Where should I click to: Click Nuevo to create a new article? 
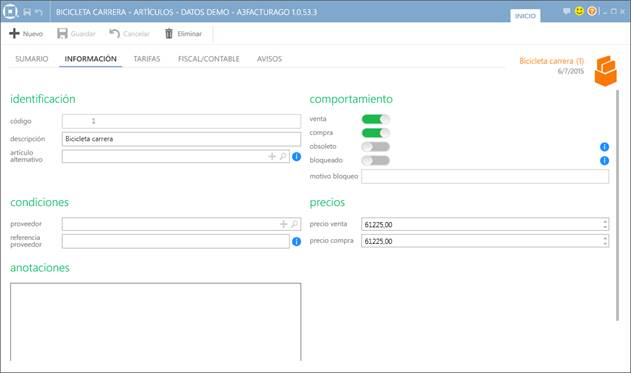(x=26, y=34)
